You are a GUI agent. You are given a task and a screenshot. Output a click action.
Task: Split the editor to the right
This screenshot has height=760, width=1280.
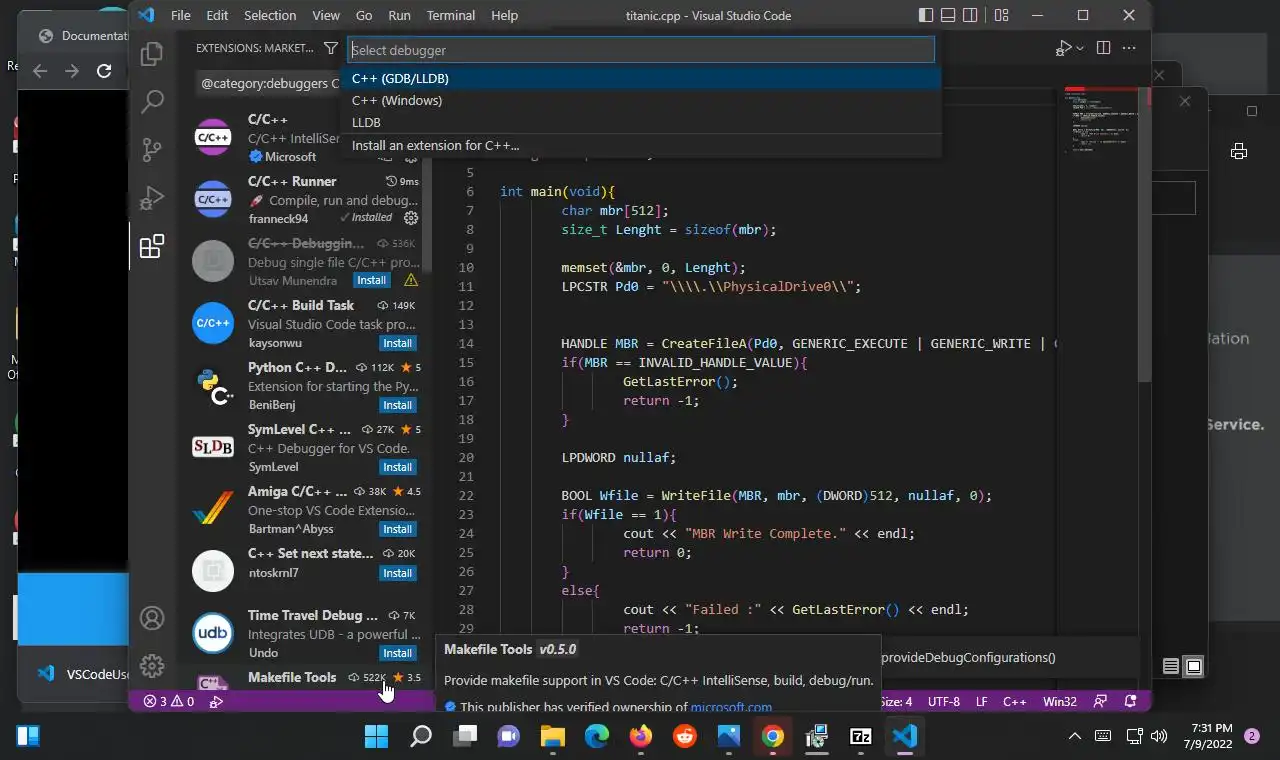[1103, 48]
